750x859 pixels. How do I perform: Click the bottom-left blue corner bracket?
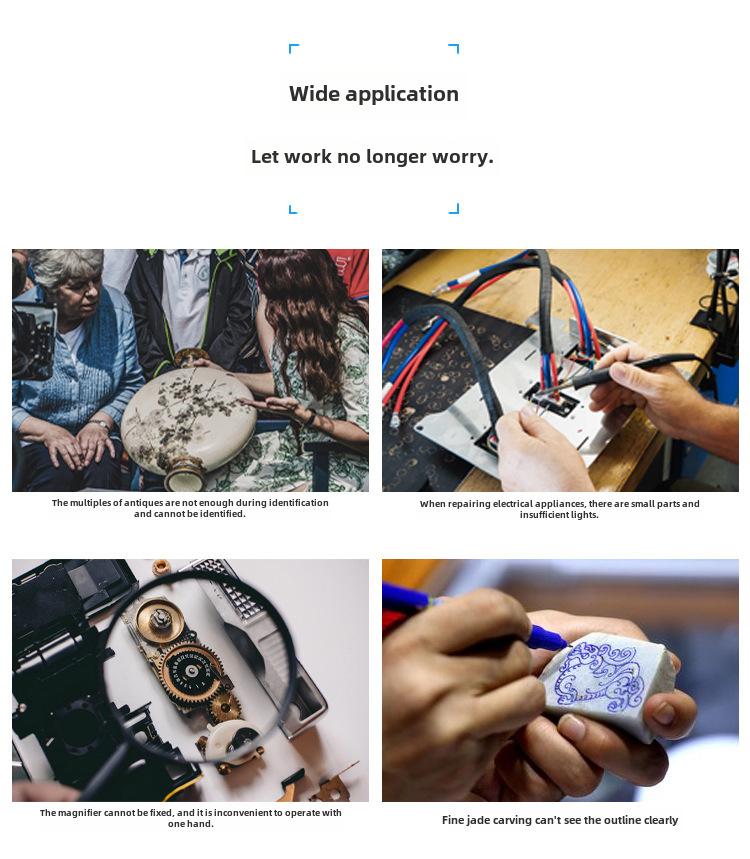click(293, 209)
